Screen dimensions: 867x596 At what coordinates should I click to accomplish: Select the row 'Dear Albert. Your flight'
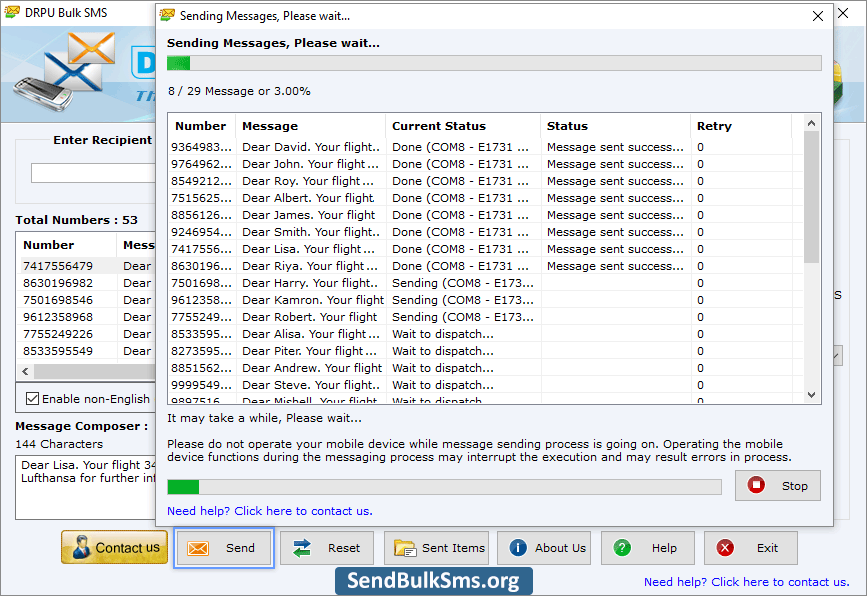(486, 198)
